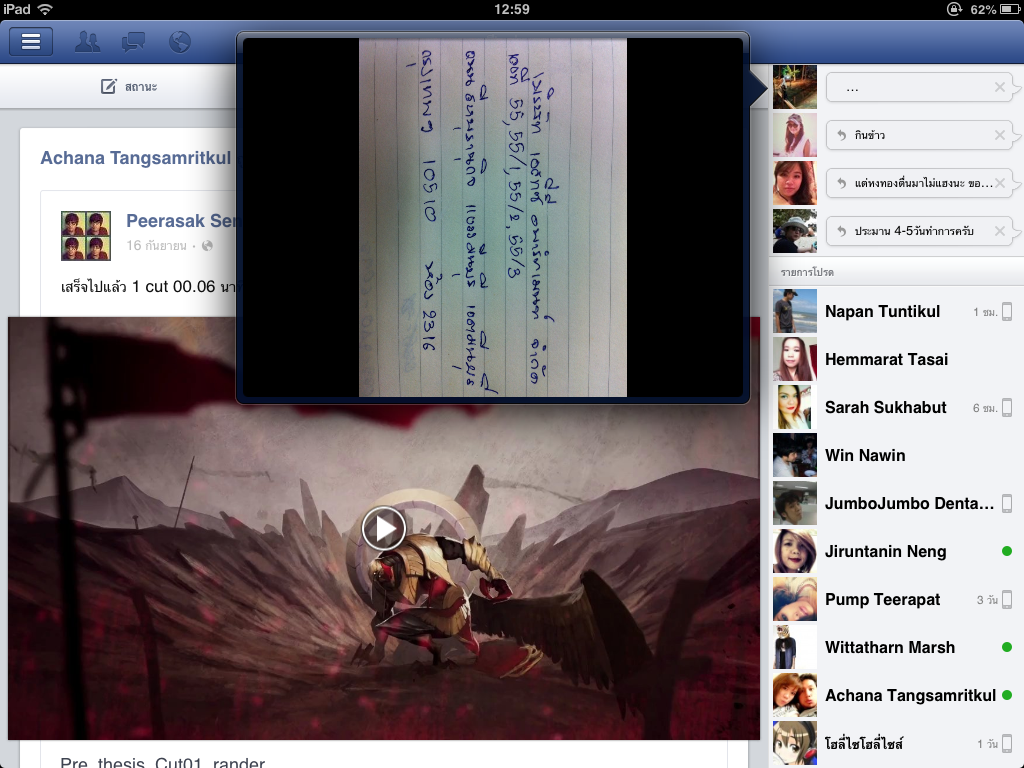The width and height of the screenshot is (1024, 768).
Task: Tap the 16 กันยายน post date
Action: point(157,246)
